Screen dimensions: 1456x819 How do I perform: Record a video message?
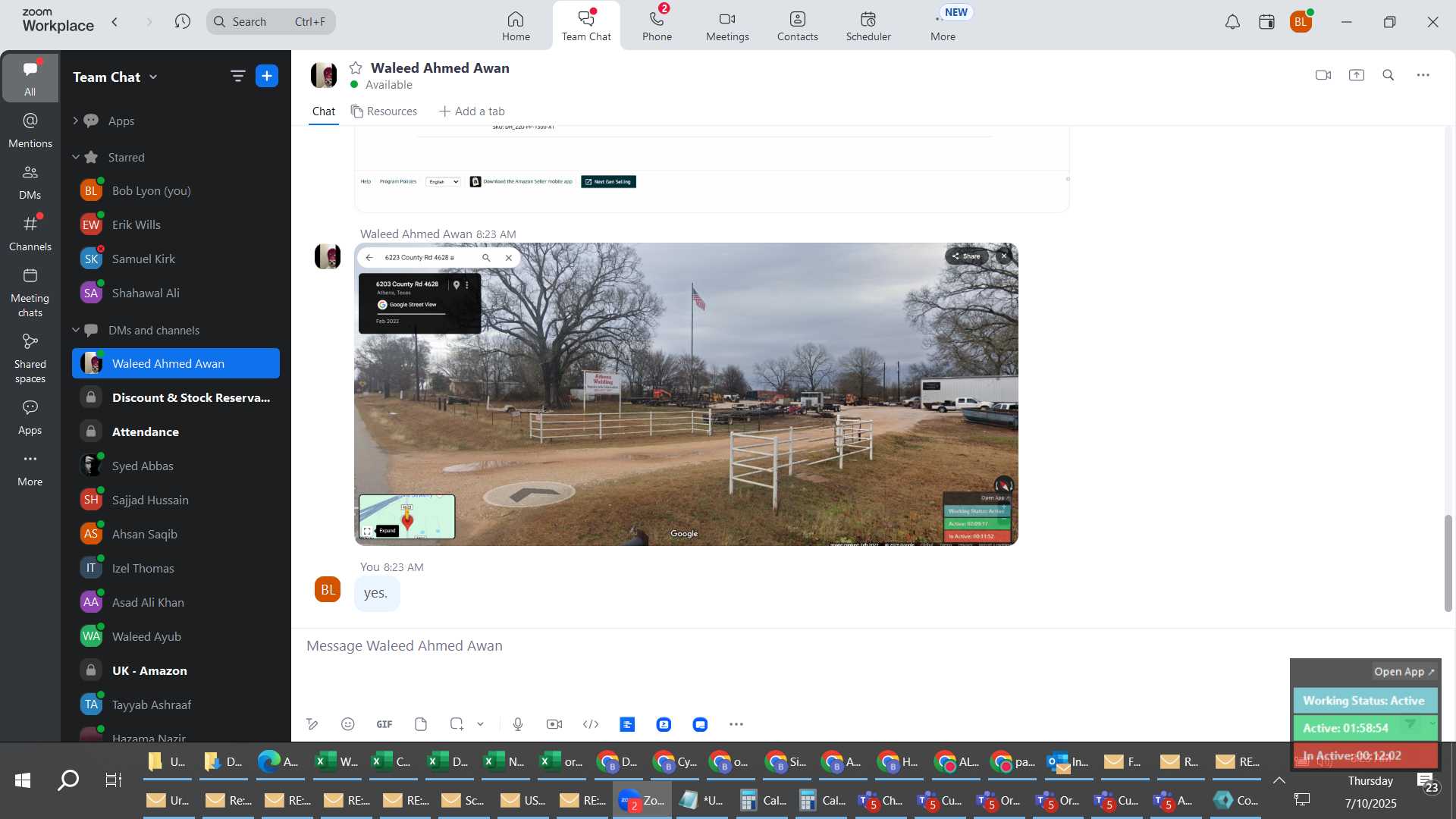tap(554, 725)
